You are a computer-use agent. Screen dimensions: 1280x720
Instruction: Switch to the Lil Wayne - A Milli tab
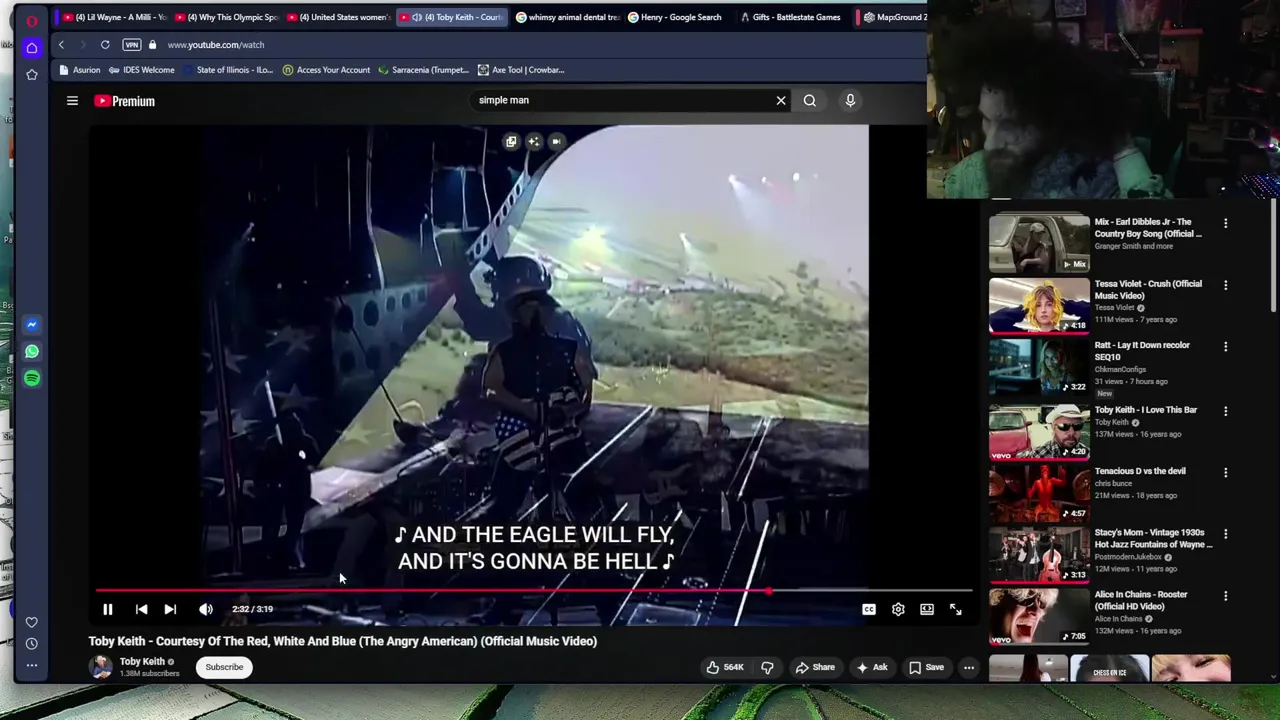(x=113, y=17)
